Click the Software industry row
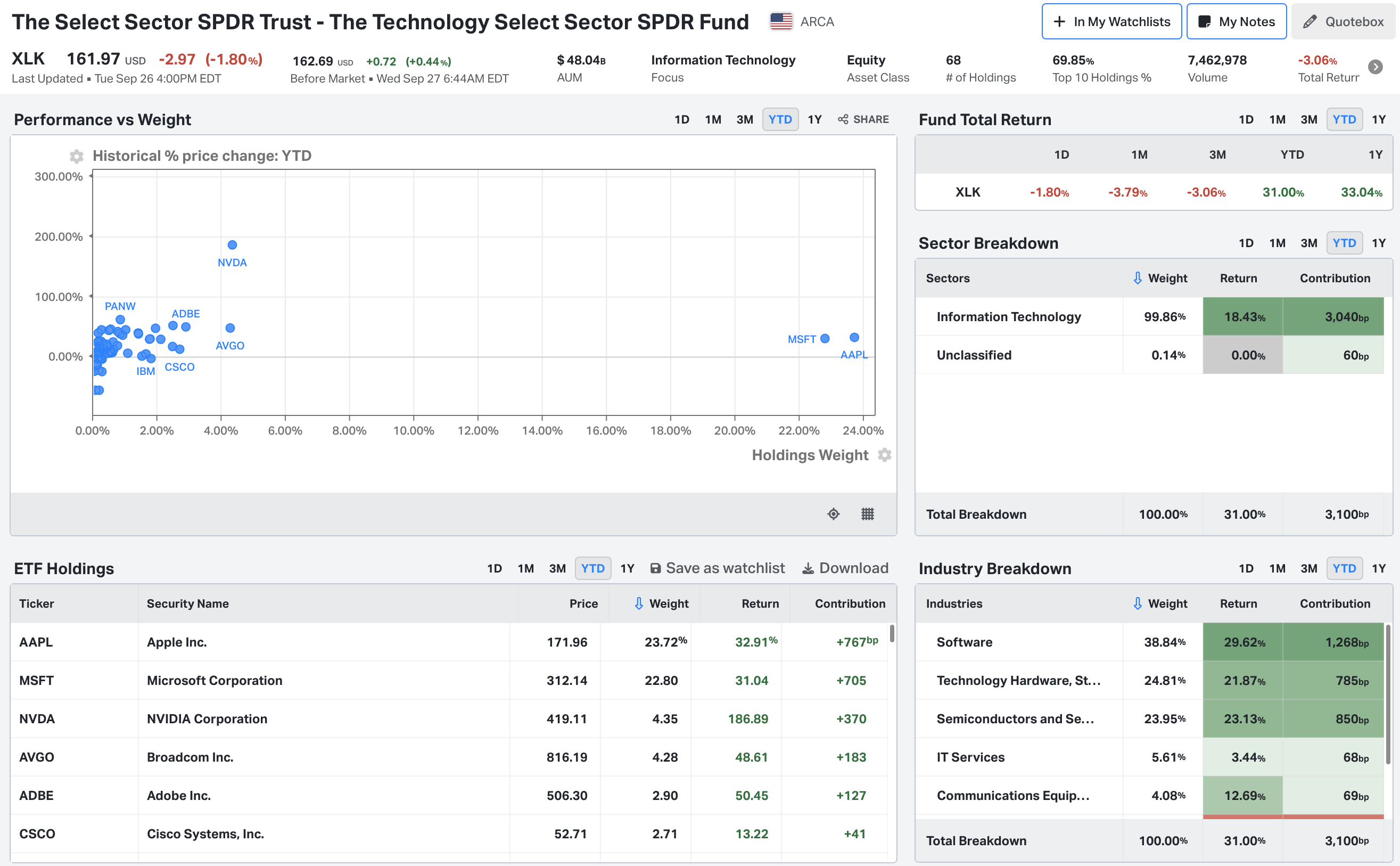This screenshot has width=1400, height=866. [x=1149, y=642]
